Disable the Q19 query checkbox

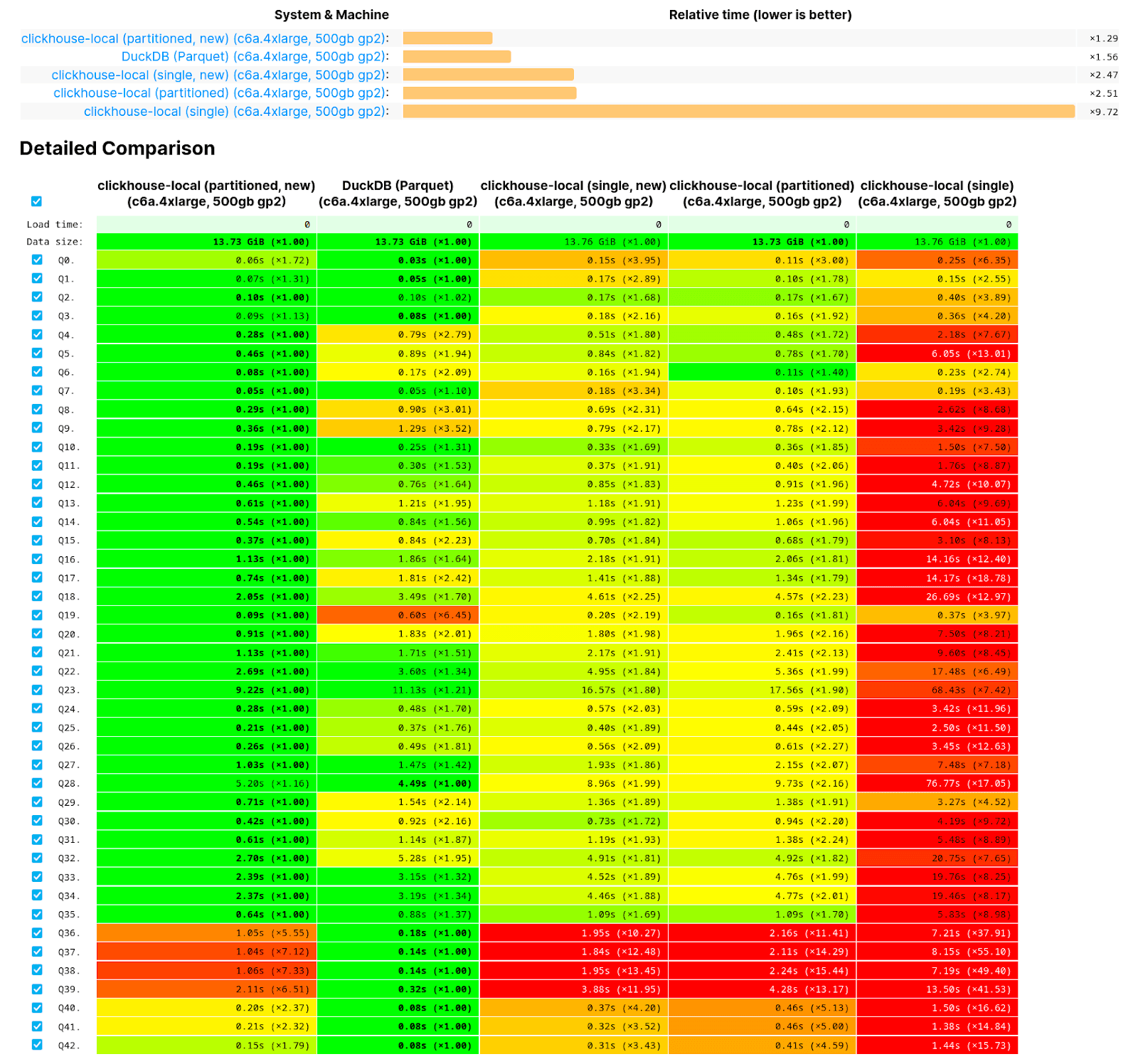pyautogui.click(x=37, y=615)
